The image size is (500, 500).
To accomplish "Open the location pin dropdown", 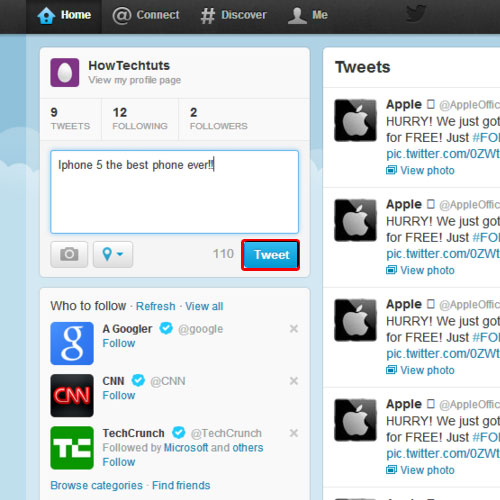I will point(113,254).
